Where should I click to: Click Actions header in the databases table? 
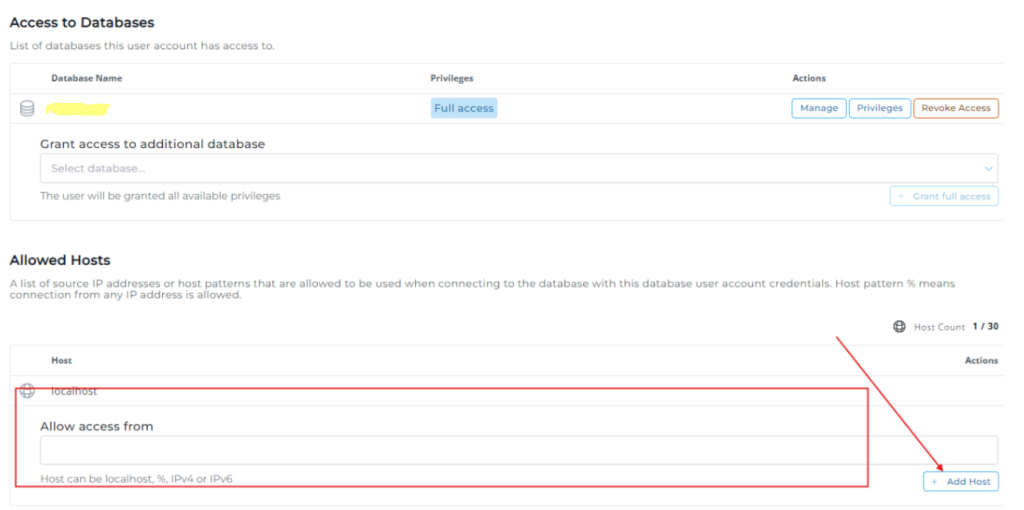[x=809, y=78]
